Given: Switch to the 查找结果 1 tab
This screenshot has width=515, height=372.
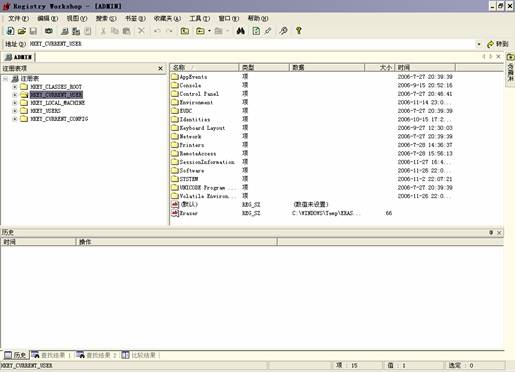Looking at the screenshot, I should click(x=51, y=355).
